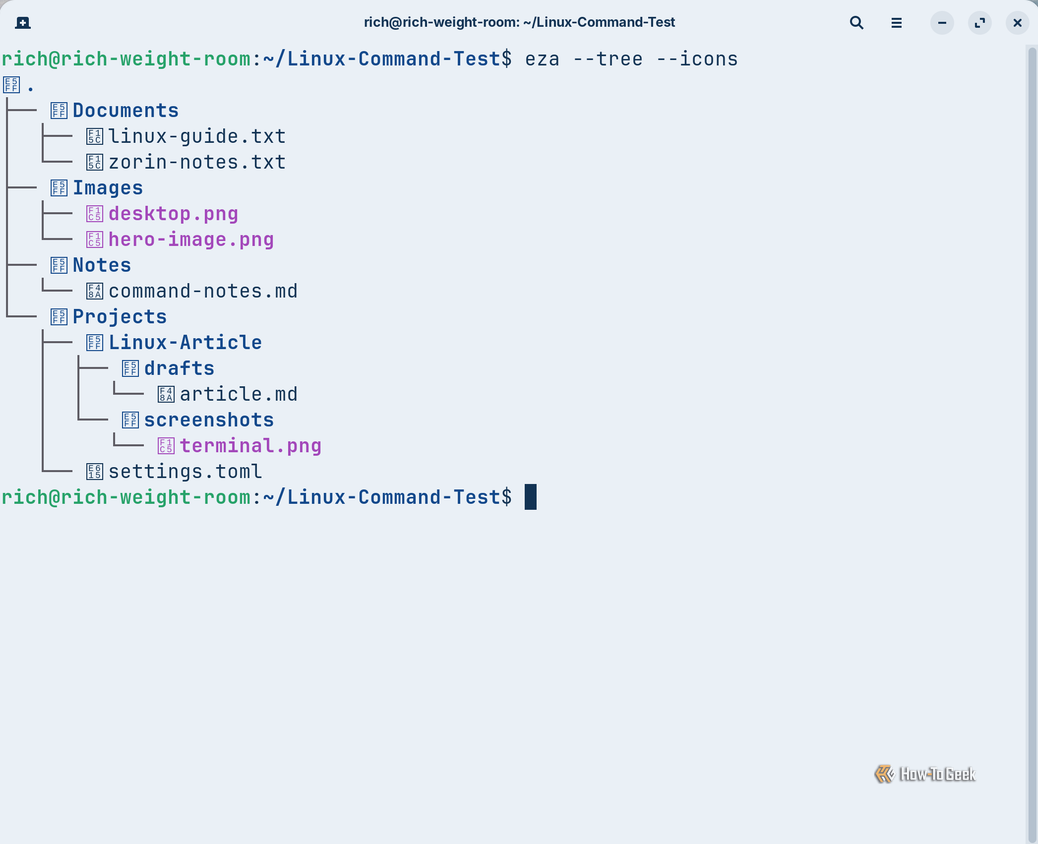Viewport: 1038px width, 844px height.
Task: Select the Linux-Article directory name
Action: coord(185,343)
